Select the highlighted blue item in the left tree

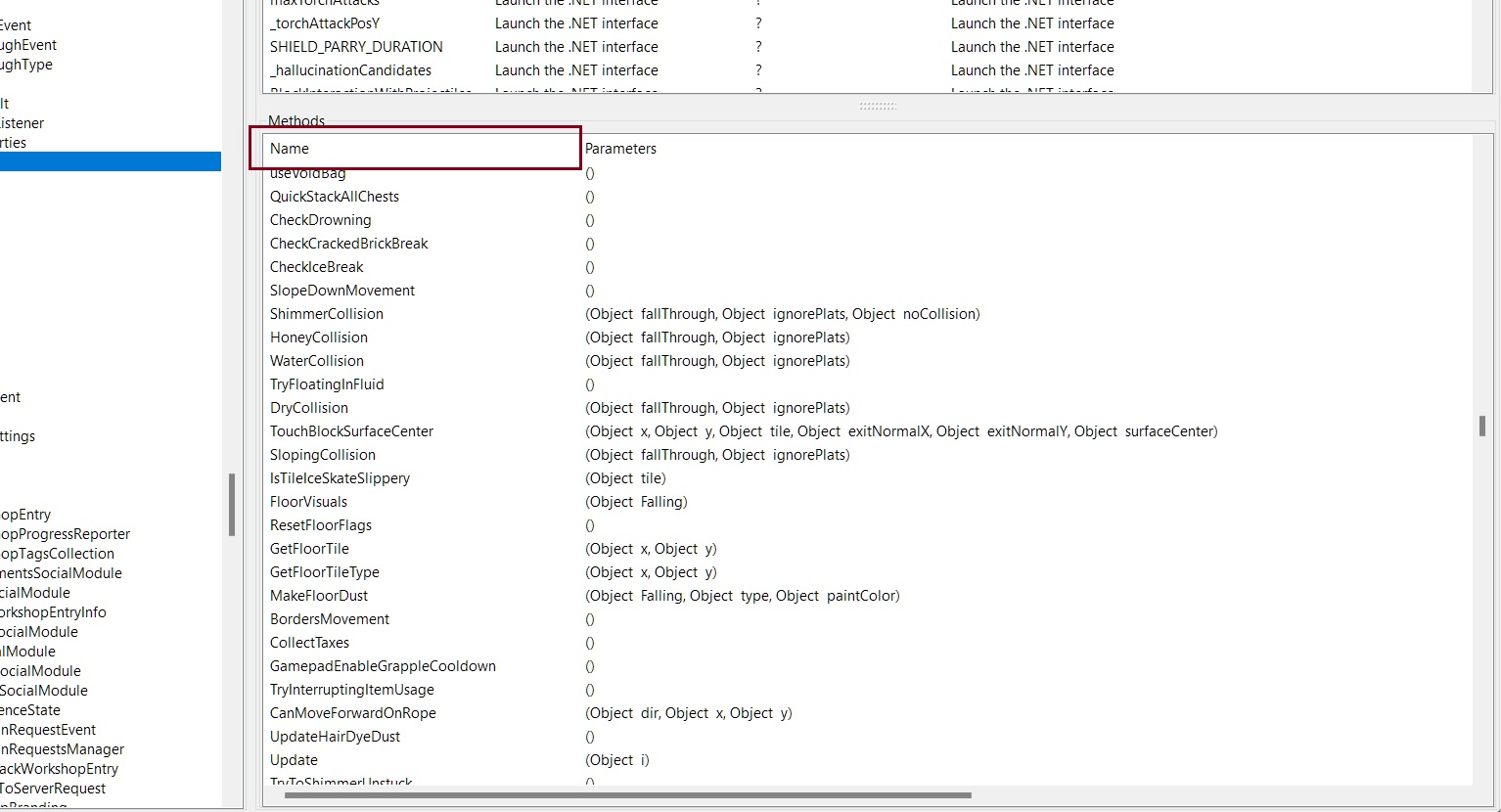click(110, 161)
